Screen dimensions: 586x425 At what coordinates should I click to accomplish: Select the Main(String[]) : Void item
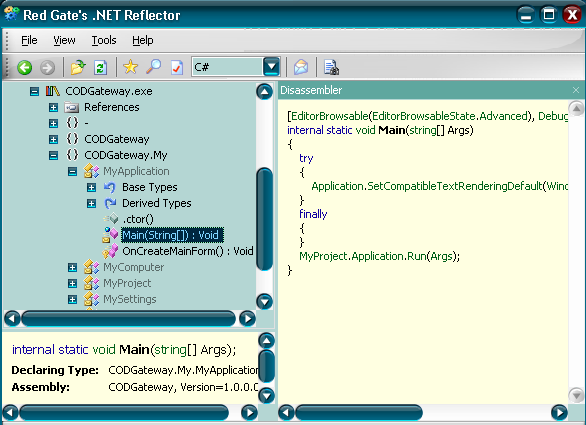[172, 235]
